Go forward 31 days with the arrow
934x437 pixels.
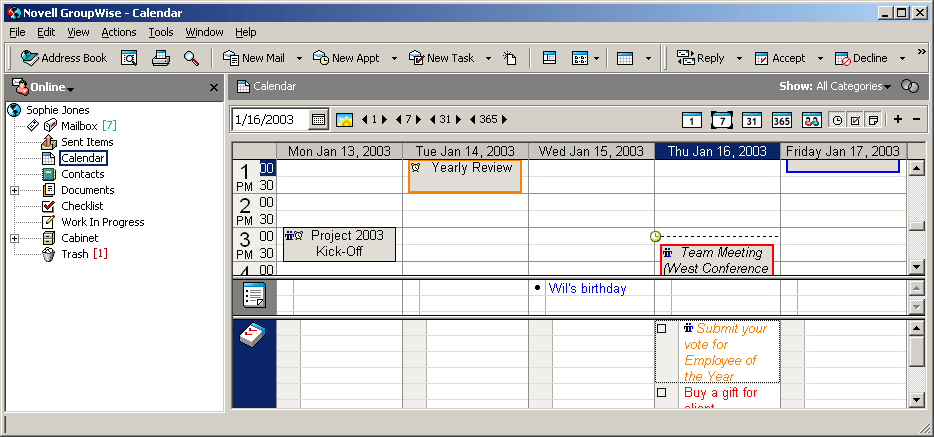coord(459,119)
